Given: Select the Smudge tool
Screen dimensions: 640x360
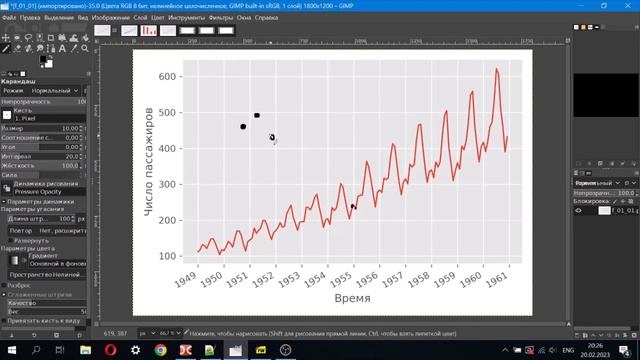Looking at the screenshot, I should 40,49.
